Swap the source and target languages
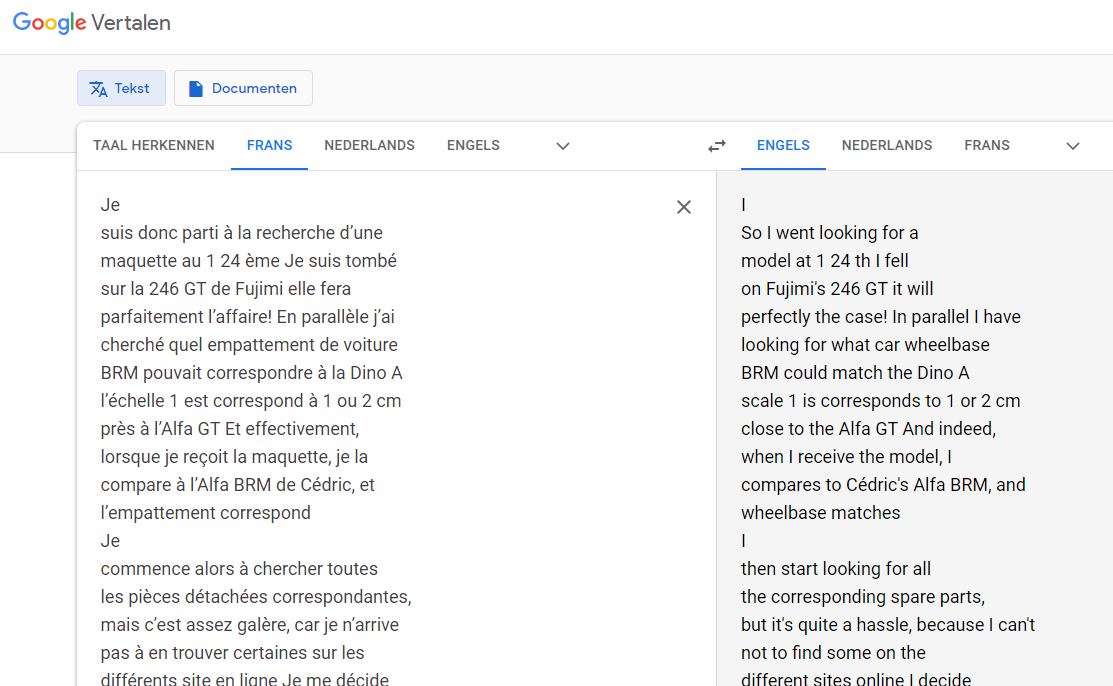Image resolution: width=1113 pixels, height=686 pixels. (x=717, y=146)
